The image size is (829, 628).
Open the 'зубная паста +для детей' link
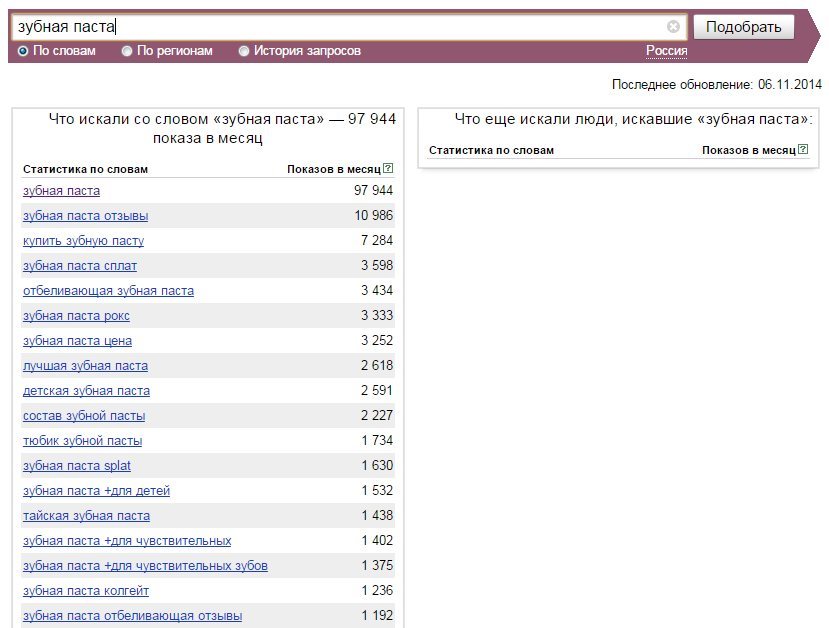pos(96,491)
